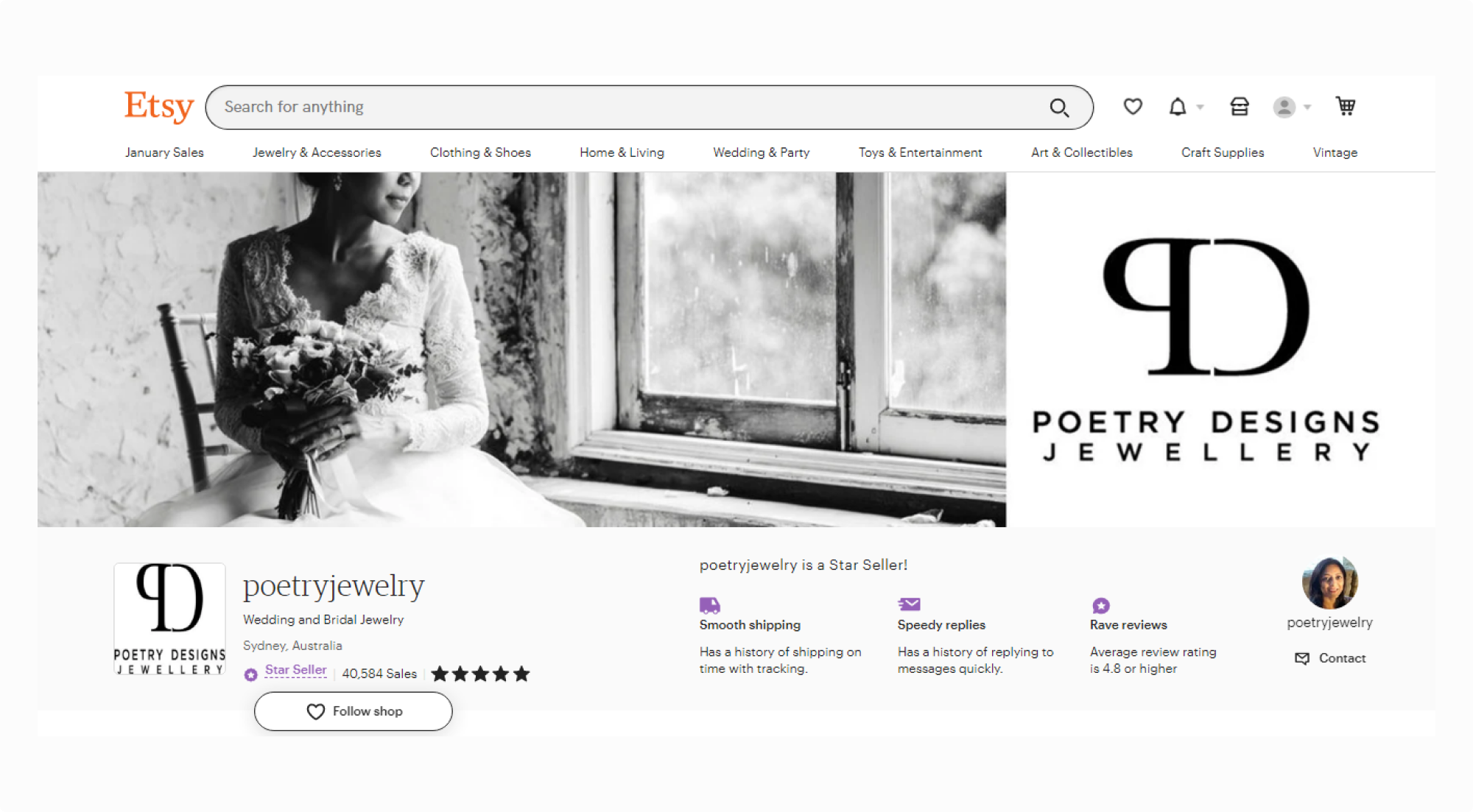Click Wedding and Bridal Jewelry tagline

tap(323, 620)
